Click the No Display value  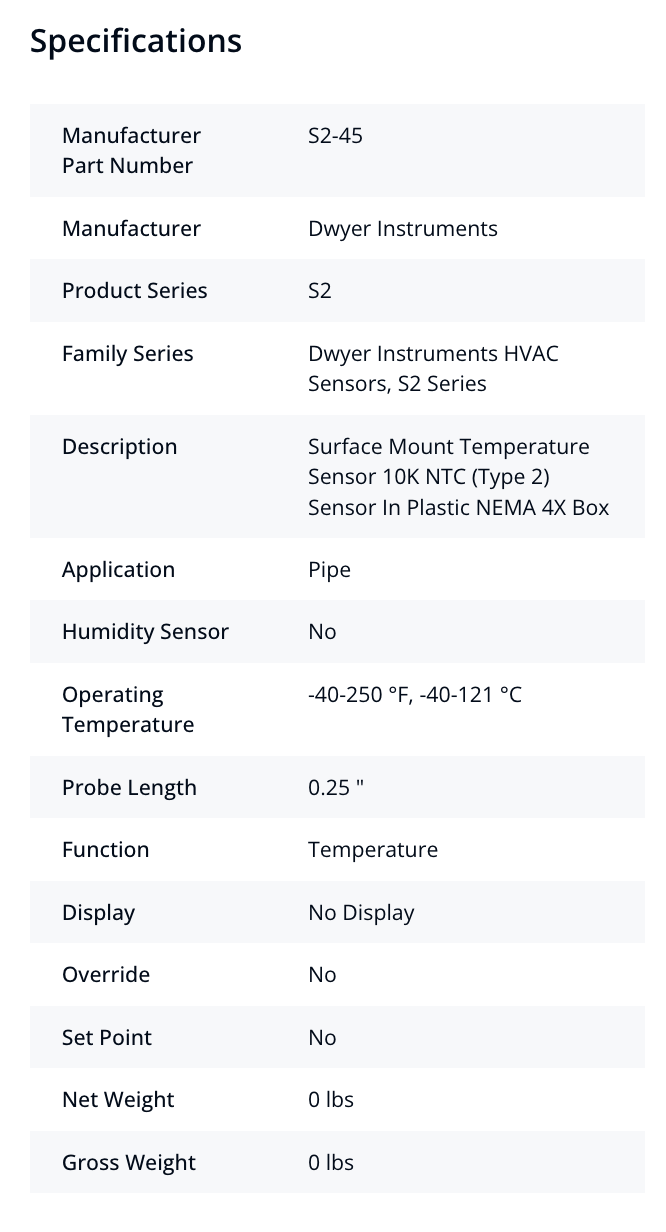click(360, 913)
